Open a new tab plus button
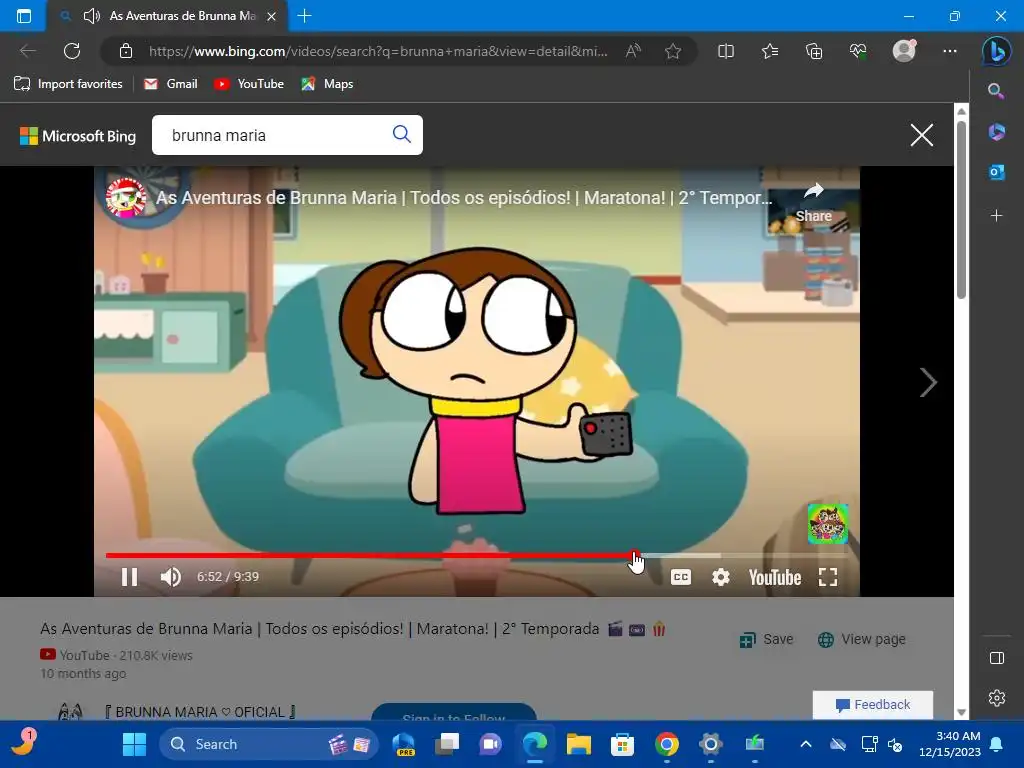 304,16
